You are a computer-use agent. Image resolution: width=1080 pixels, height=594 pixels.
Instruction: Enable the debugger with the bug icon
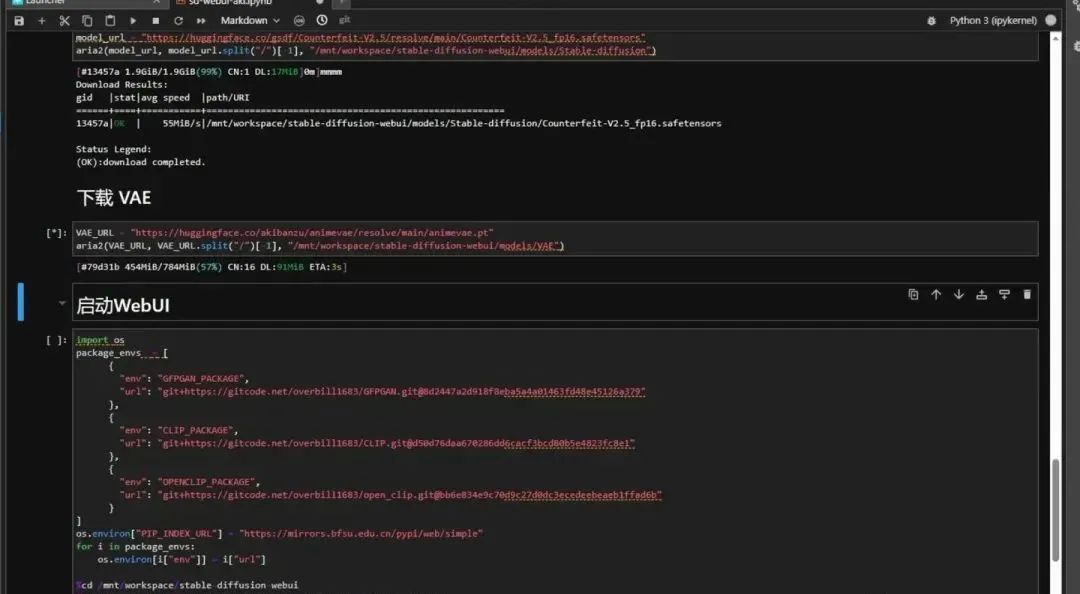pos(931,21)
